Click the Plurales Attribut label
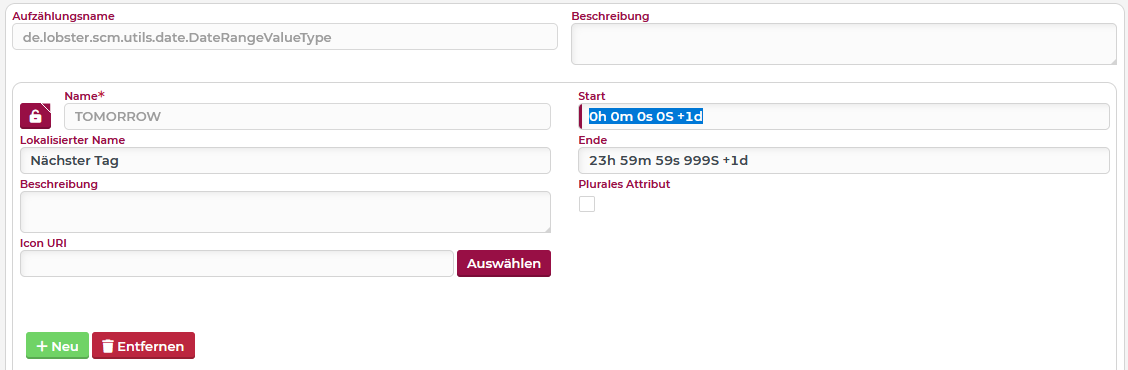The width and height of the screenshot is (1128, 370). 624,184
